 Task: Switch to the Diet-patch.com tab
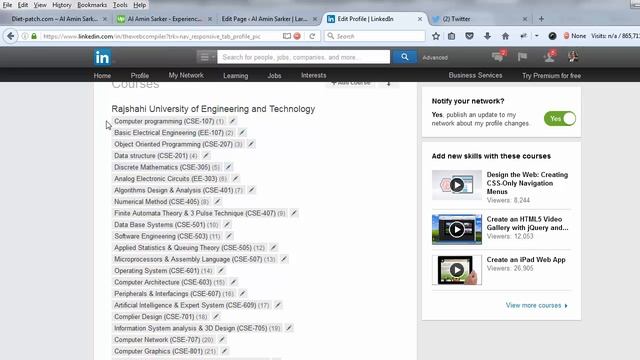pos(55,19)
